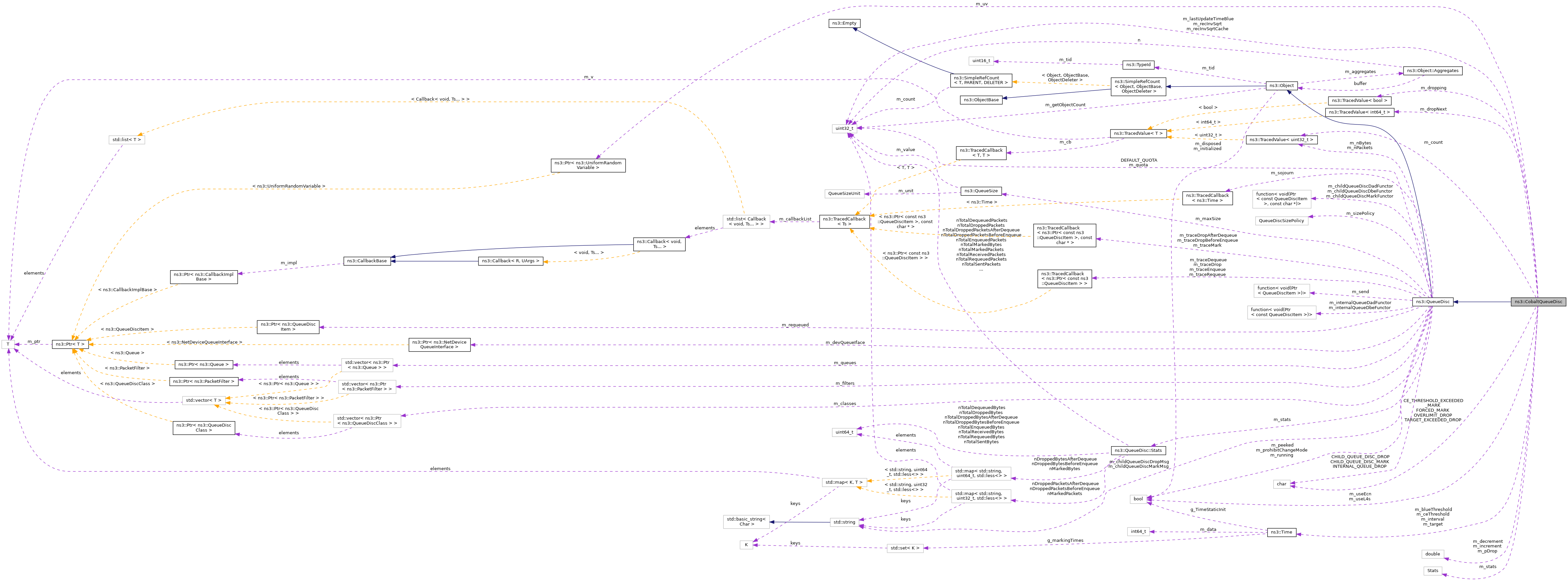Click the ns3::QueueSize node
Image resolution: width=1568 pixels, height=581 pixels.
coord(981,191)
